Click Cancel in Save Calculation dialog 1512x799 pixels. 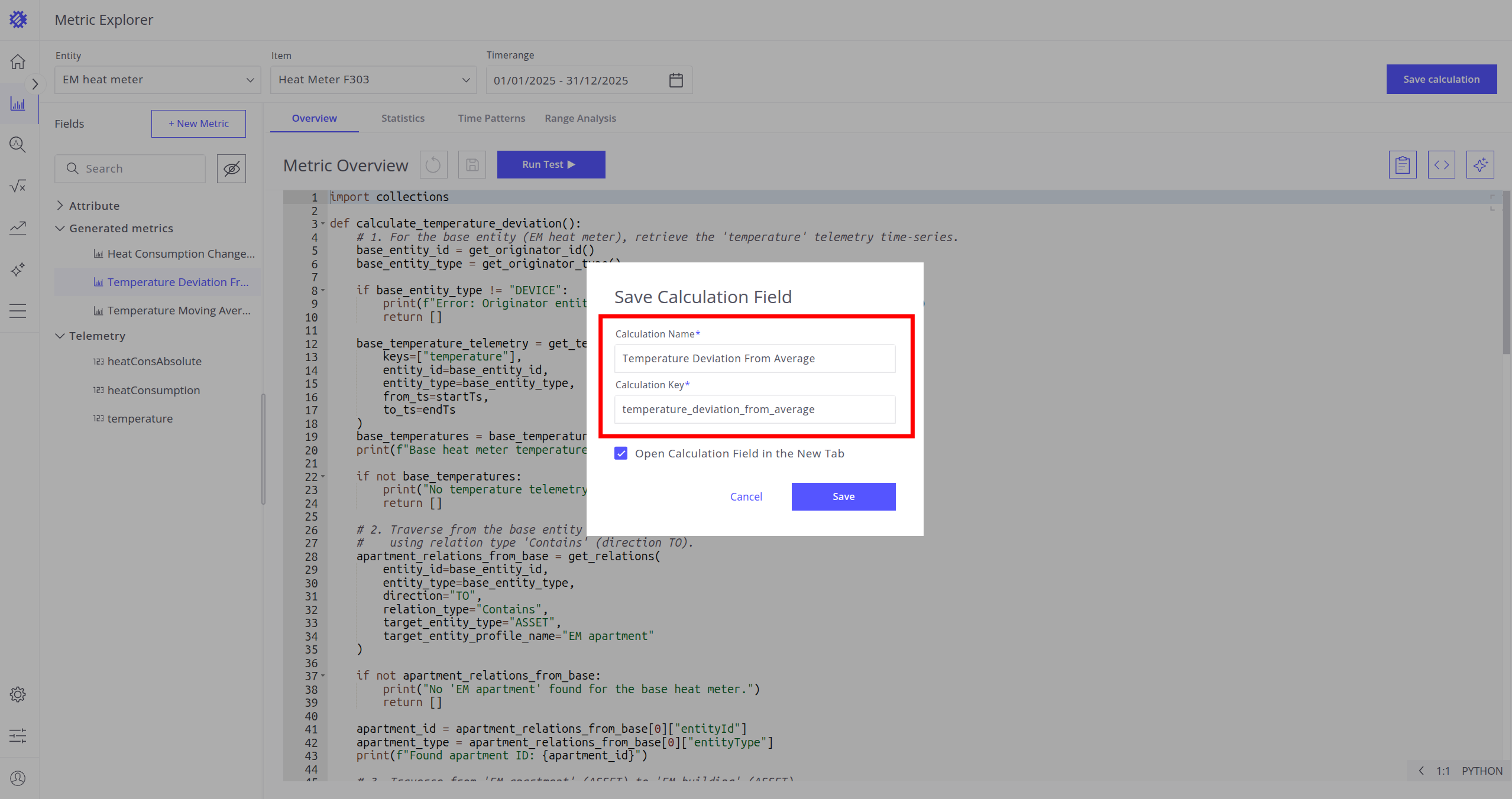click(x=746, y=496)
